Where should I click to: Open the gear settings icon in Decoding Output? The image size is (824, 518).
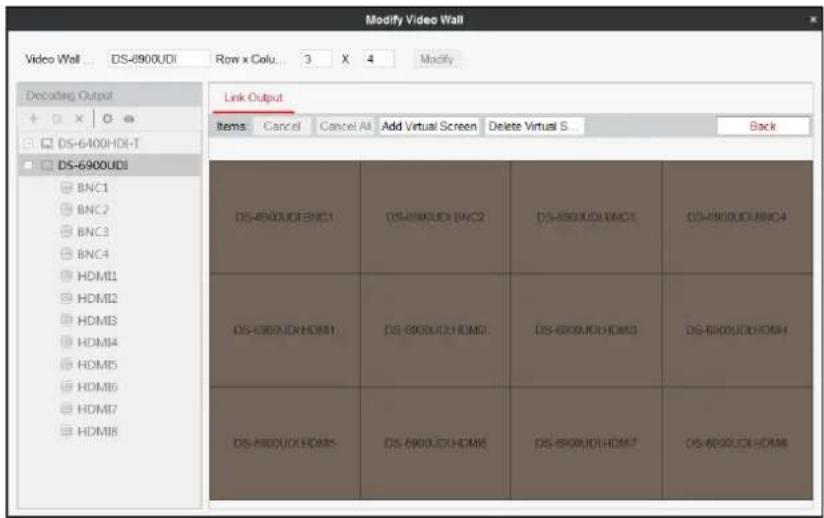[x=108, y=119]
